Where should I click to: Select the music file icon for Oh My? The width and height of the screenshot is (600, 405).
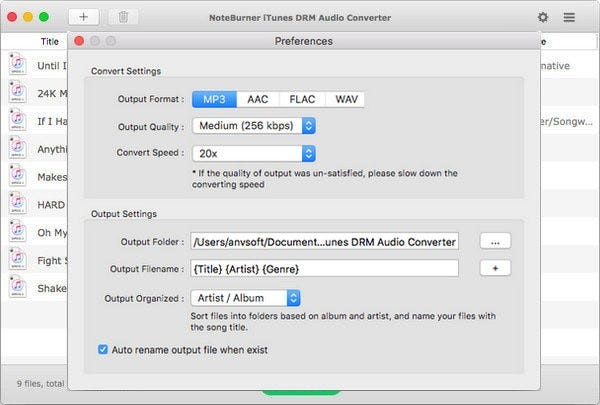click(18, 231)
